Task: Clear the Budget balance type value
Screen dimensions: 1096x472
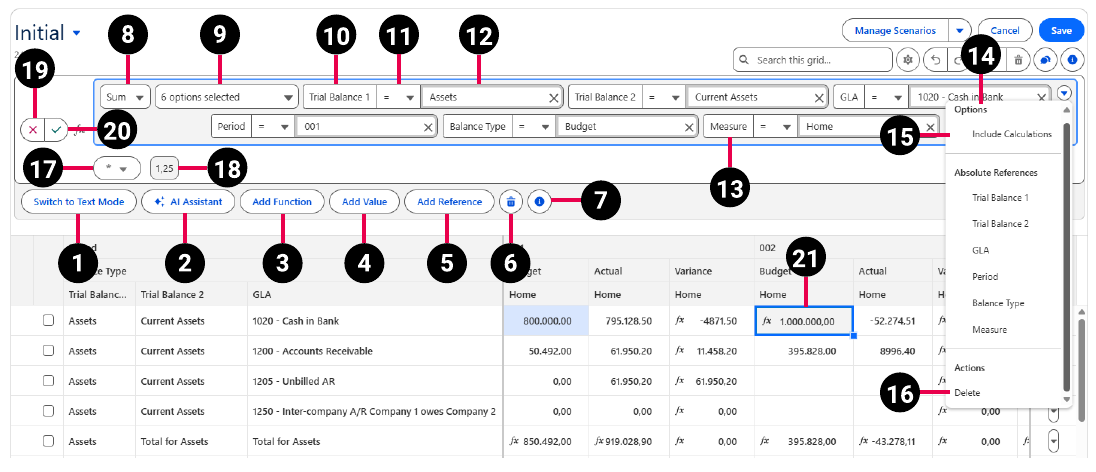Action: click(x=688, y=127)
